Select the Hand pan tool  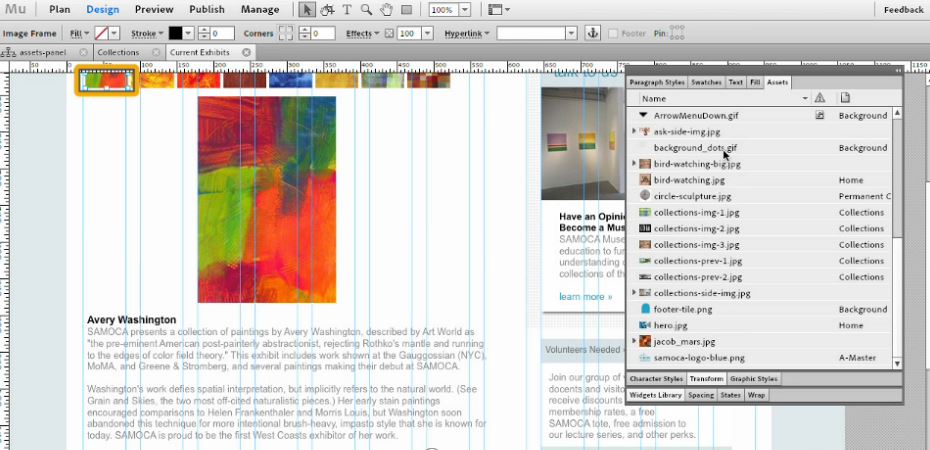[387, 9]
